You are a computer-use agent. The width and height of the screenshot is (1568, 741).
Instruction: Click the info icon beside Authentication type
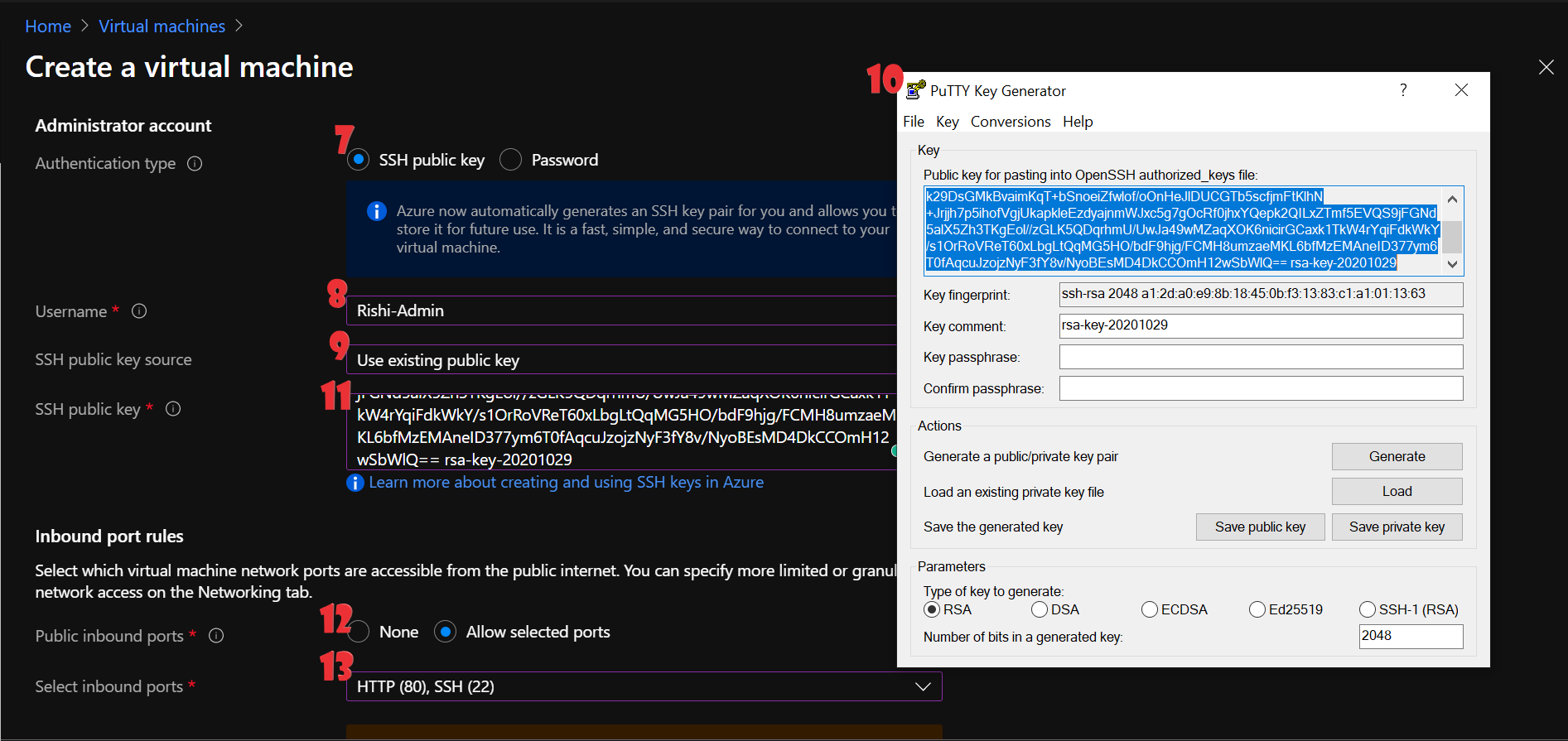(195, 164)
